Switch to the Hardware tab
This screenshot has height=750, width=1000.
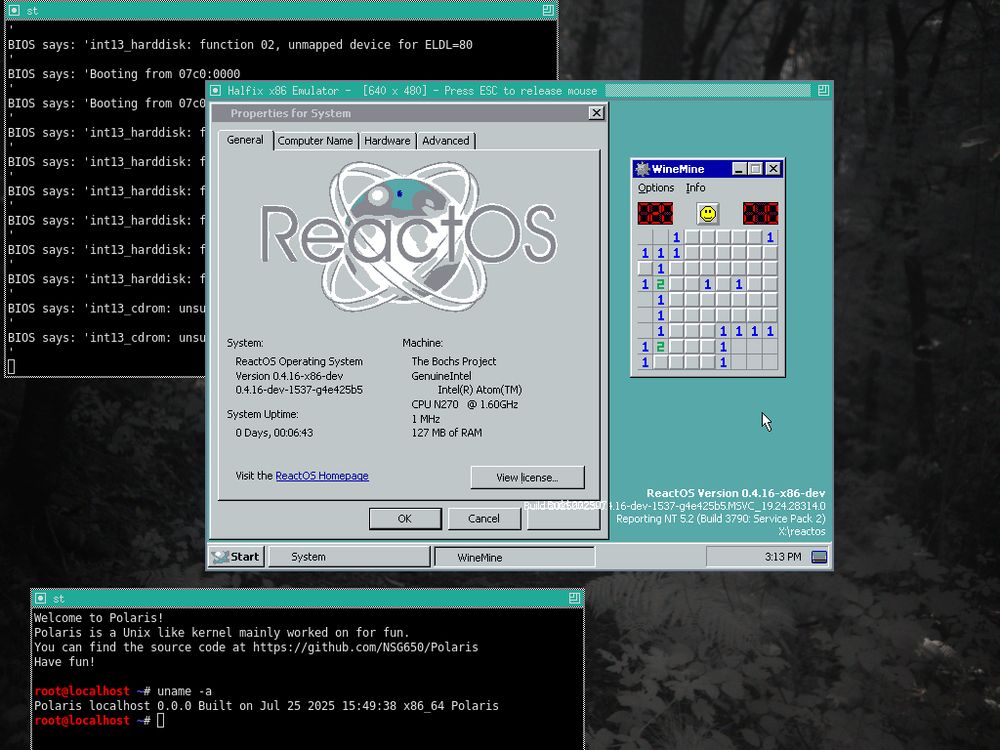point(387,141)
